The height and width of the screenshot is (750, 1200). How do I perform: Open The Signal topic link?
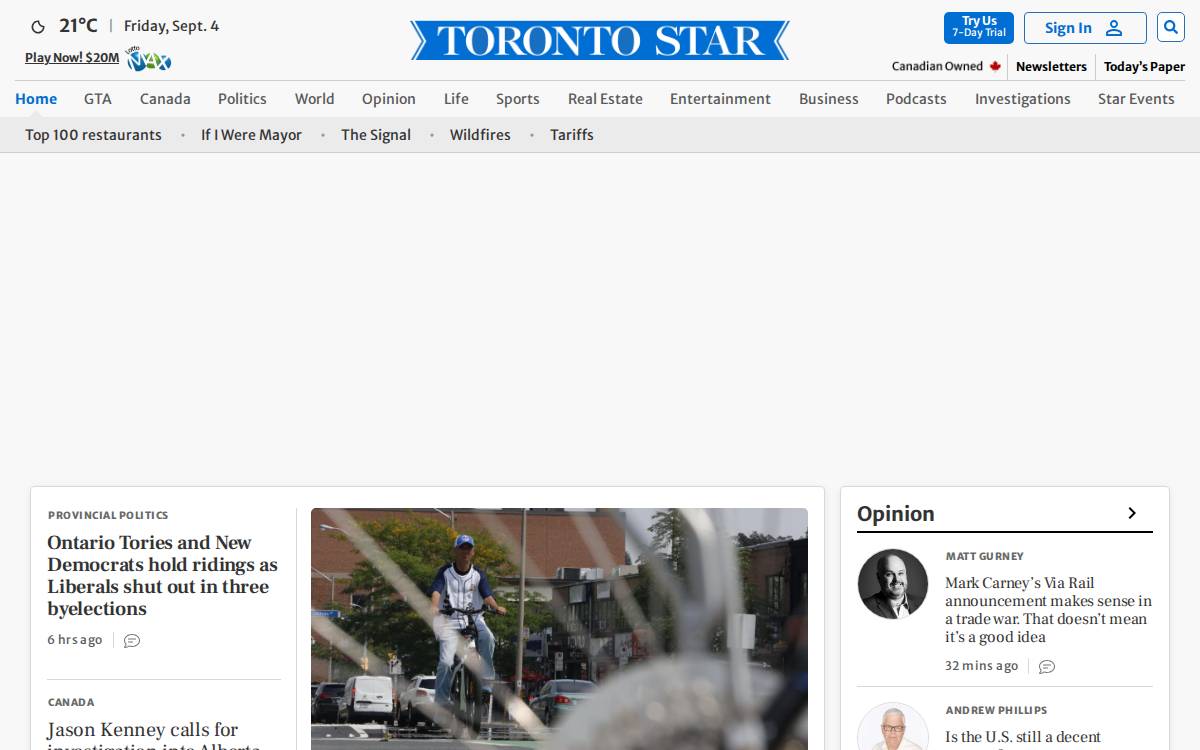pos(376,135)
